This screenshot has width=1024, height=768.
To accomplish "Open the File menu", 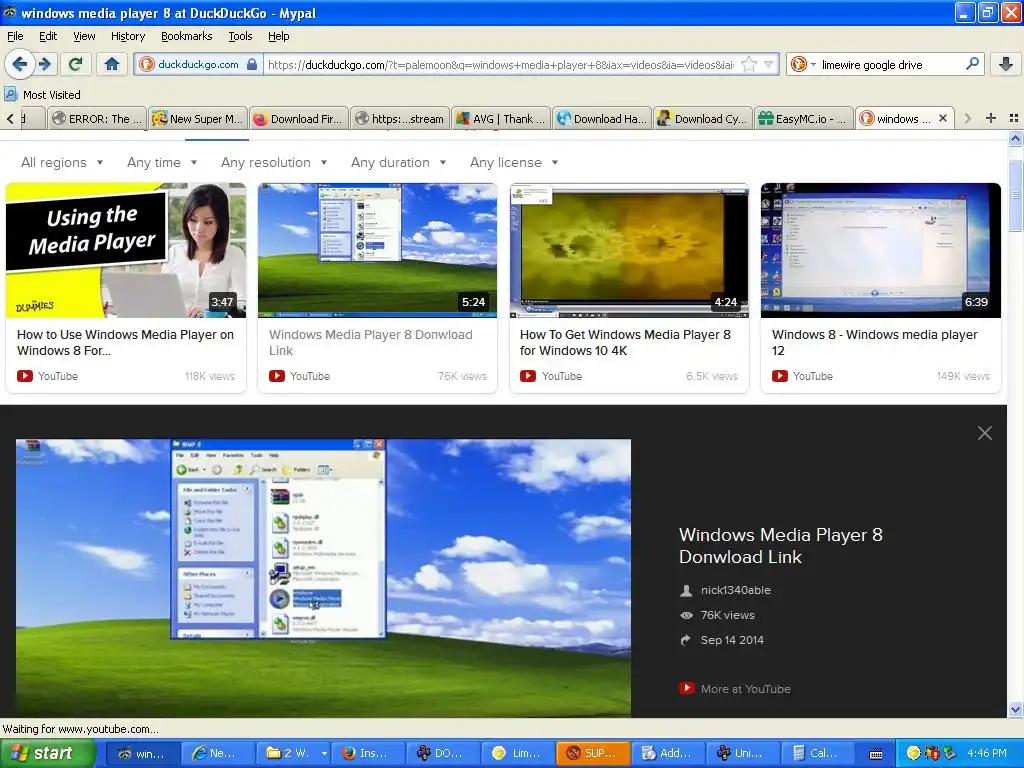I will pyautogui.click(x=15, y=36).
